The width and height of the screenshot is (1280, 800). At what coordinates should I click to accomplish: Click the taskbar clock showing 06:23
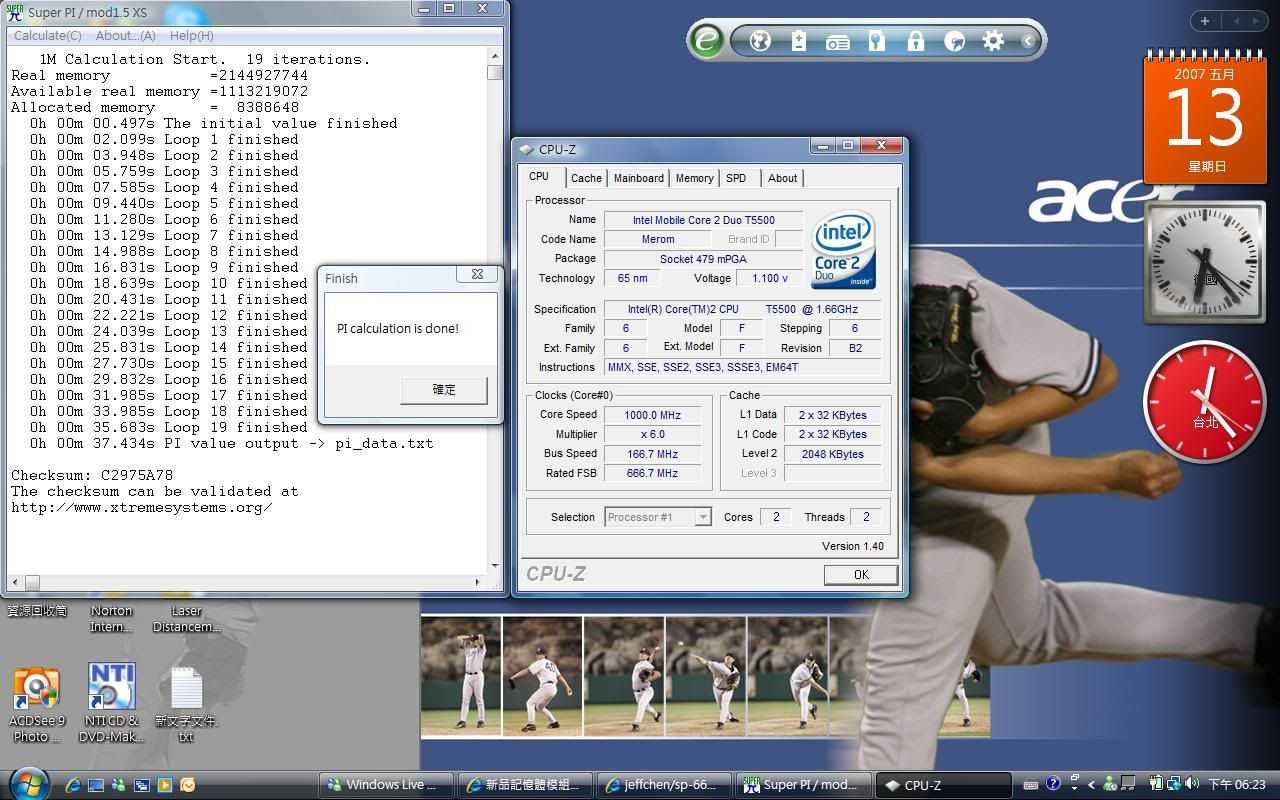coord(1237,785)
